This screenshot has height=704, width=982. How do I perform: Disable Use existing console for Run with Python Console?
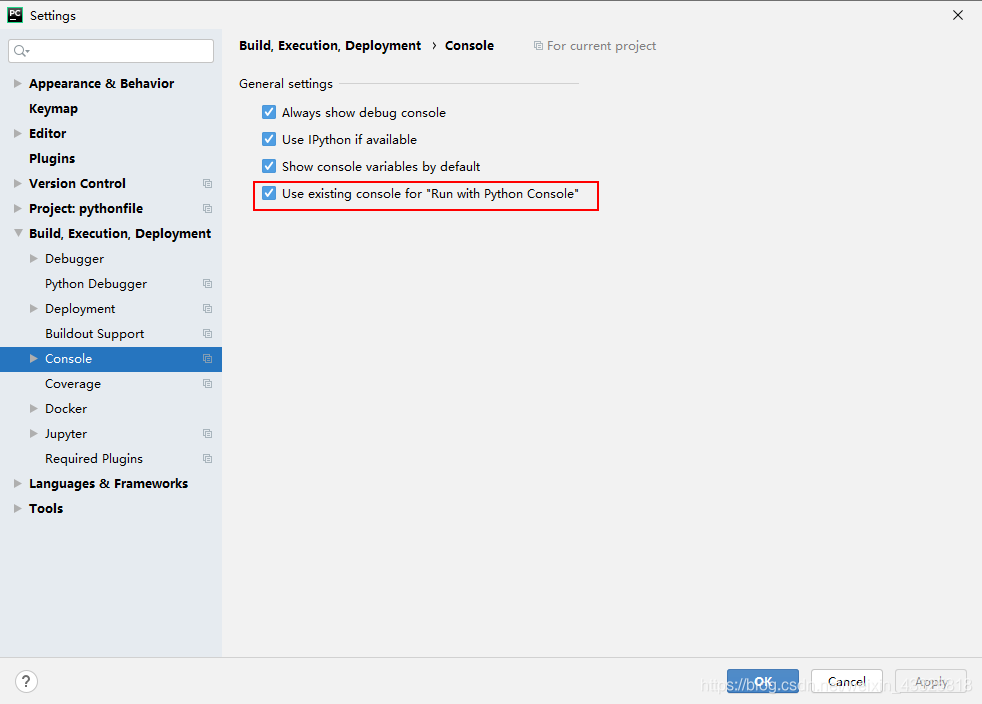click(269, 193)
